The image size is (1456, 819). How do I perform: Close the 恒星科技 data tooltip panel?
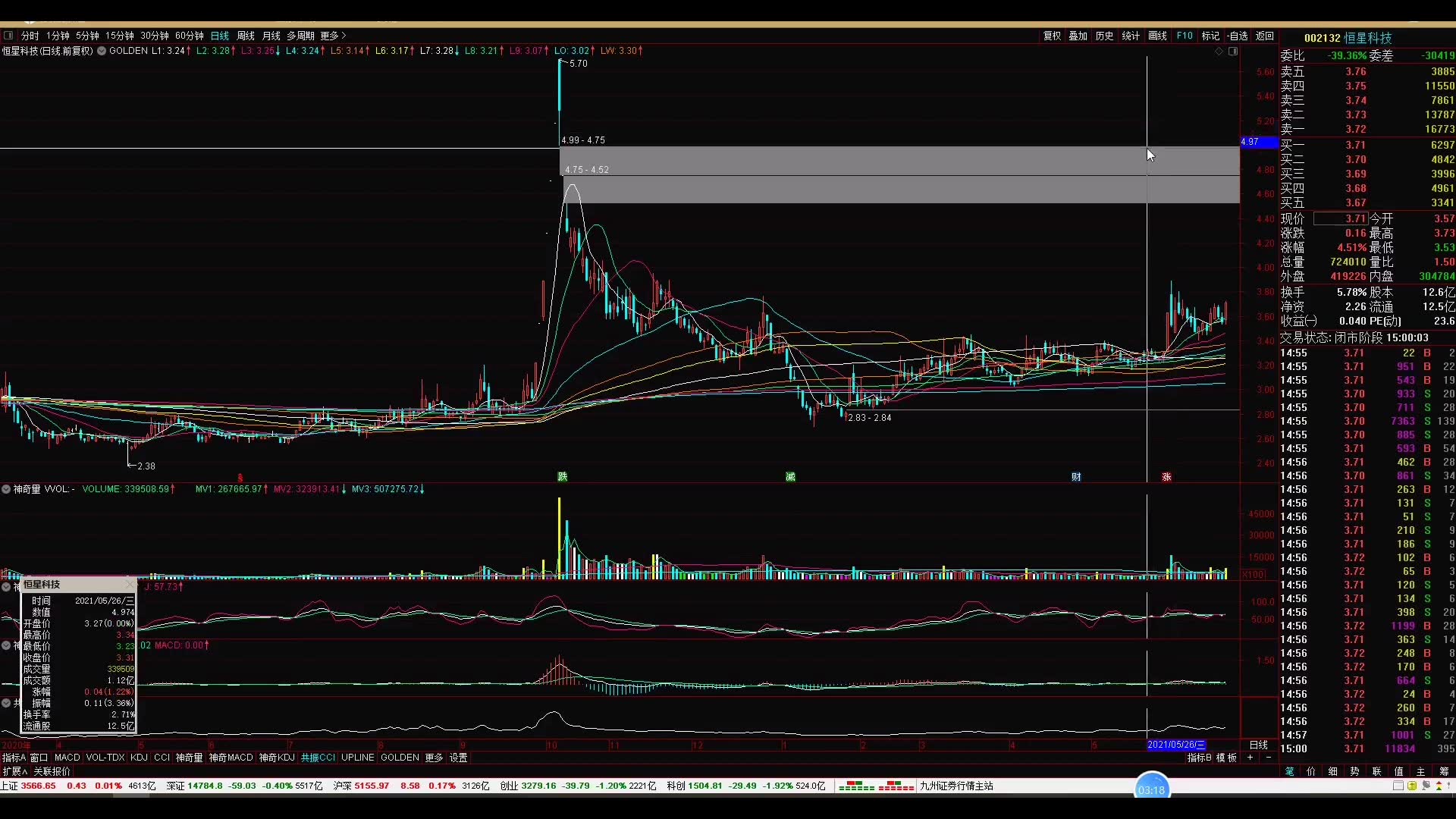129,585
